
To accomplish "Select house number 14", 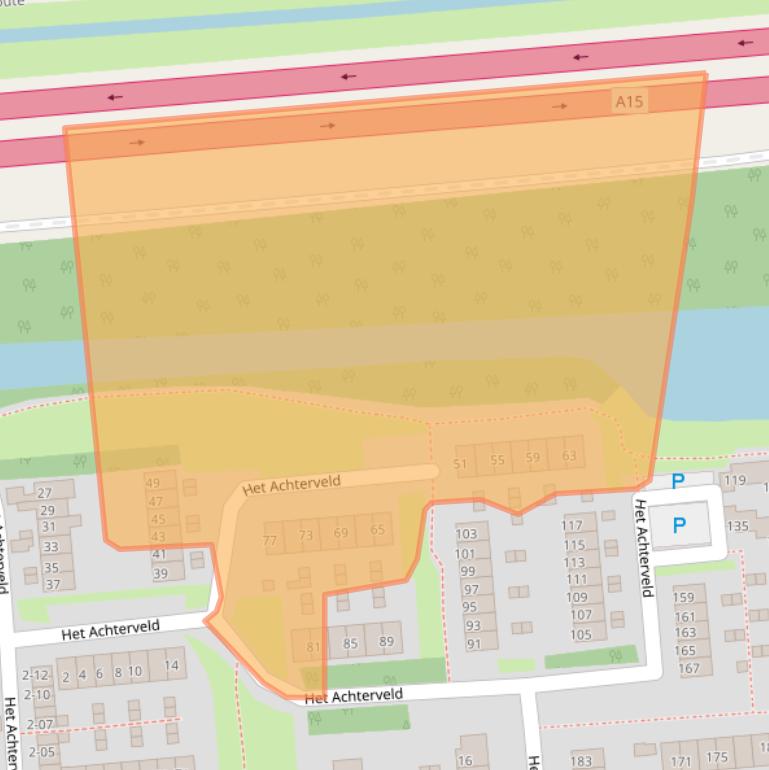I will click(x=171, y=665).
